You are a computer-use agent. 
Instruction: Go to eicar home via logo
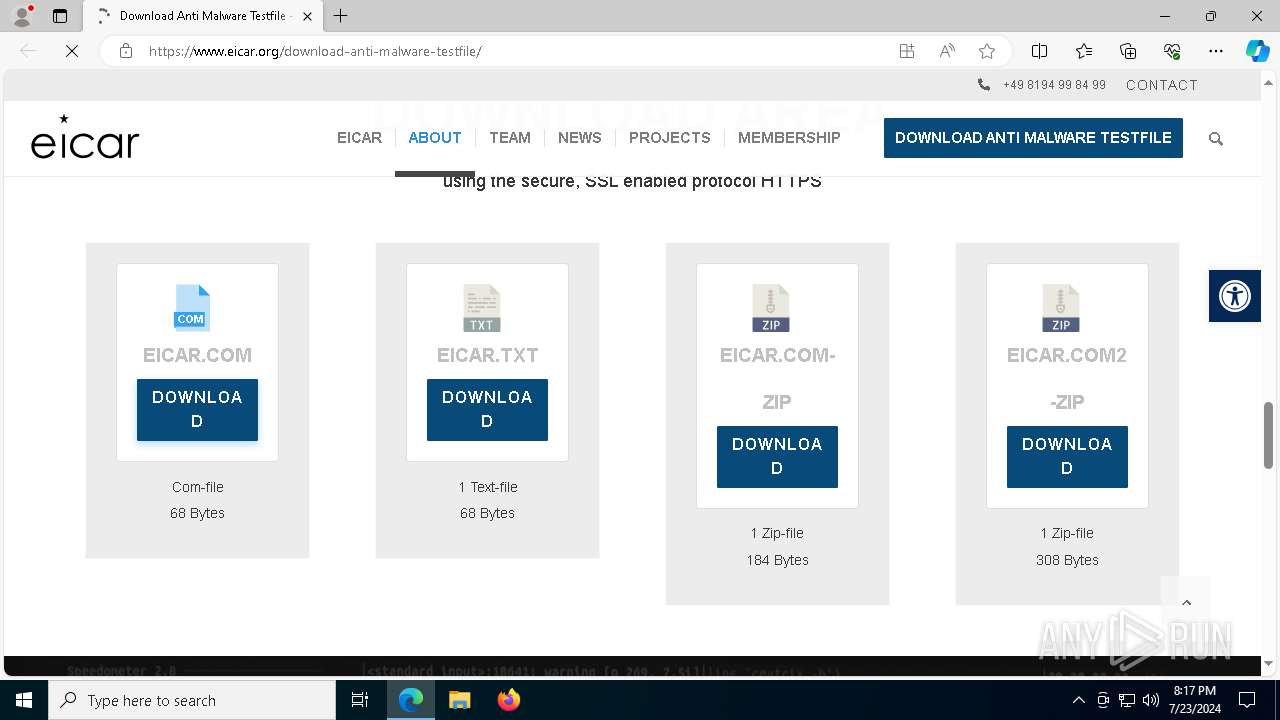tap(85, 137)
